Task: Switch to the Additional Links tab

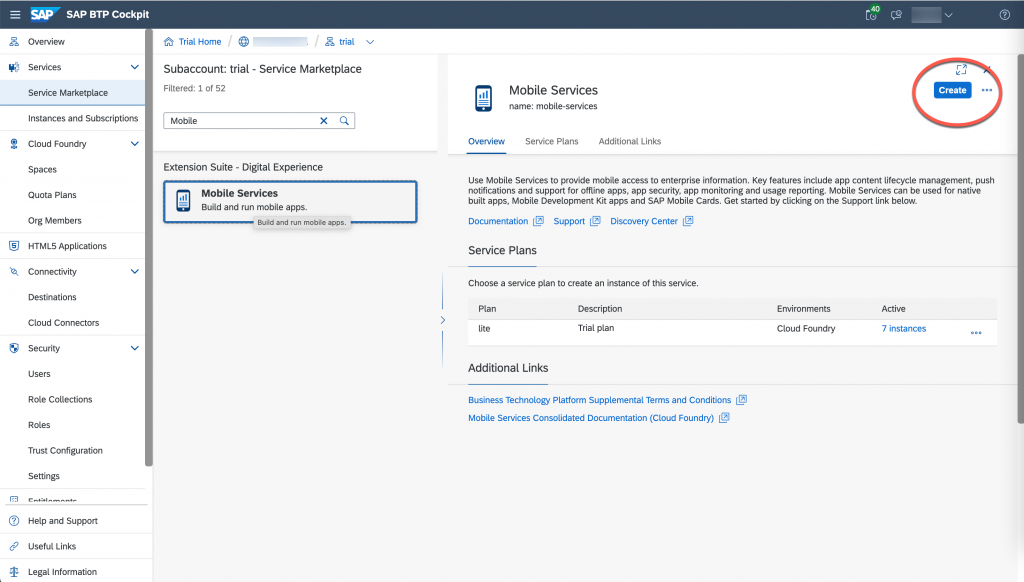Action: point(630,141)
